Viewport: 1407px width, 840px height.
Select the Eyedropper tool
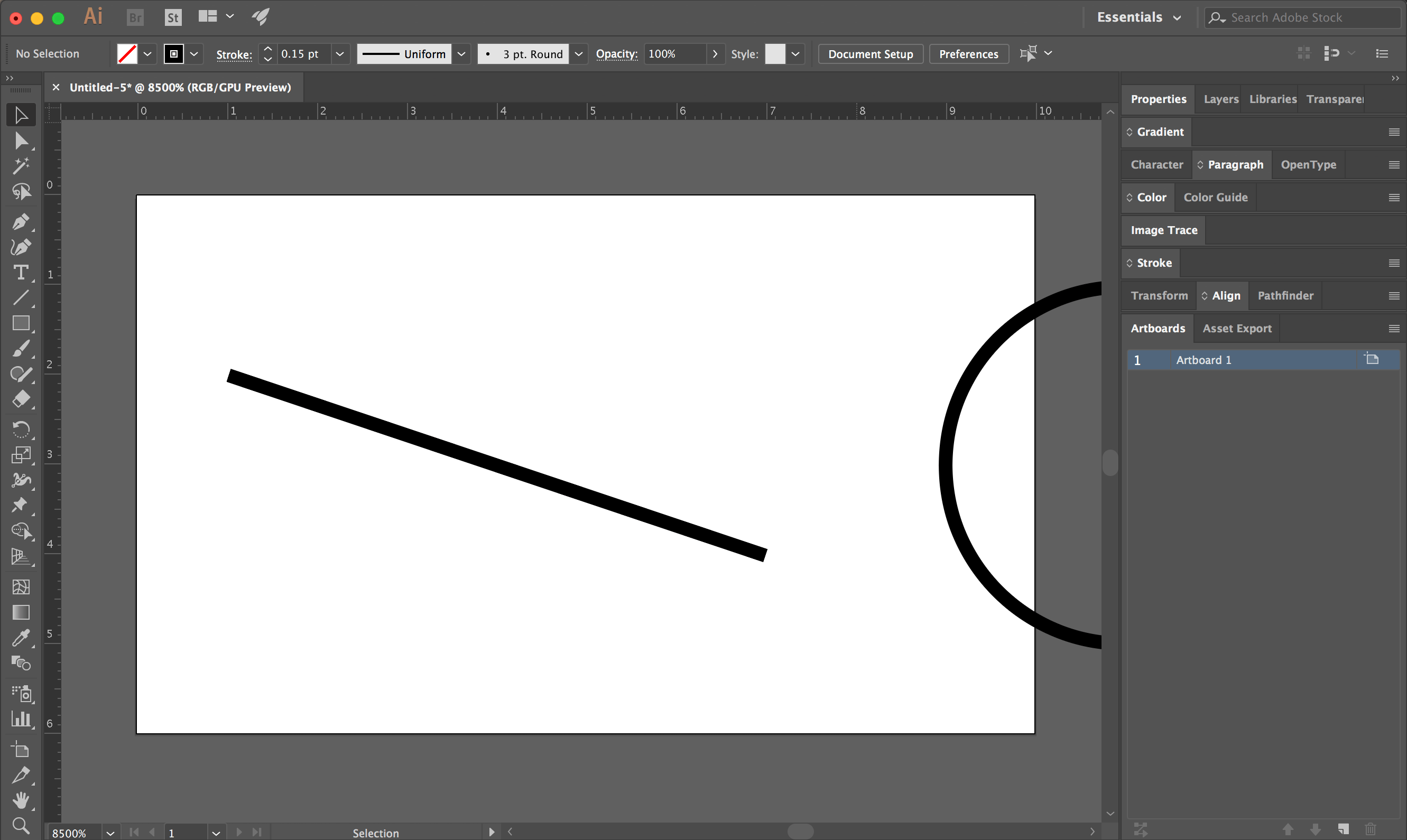pos(21,638)
